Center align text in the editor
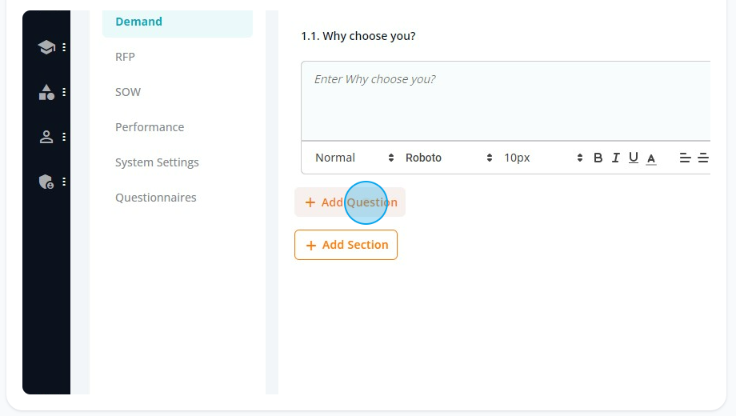Image resolution: width=736 pixels, height=416 pixels. pos(703,158)
